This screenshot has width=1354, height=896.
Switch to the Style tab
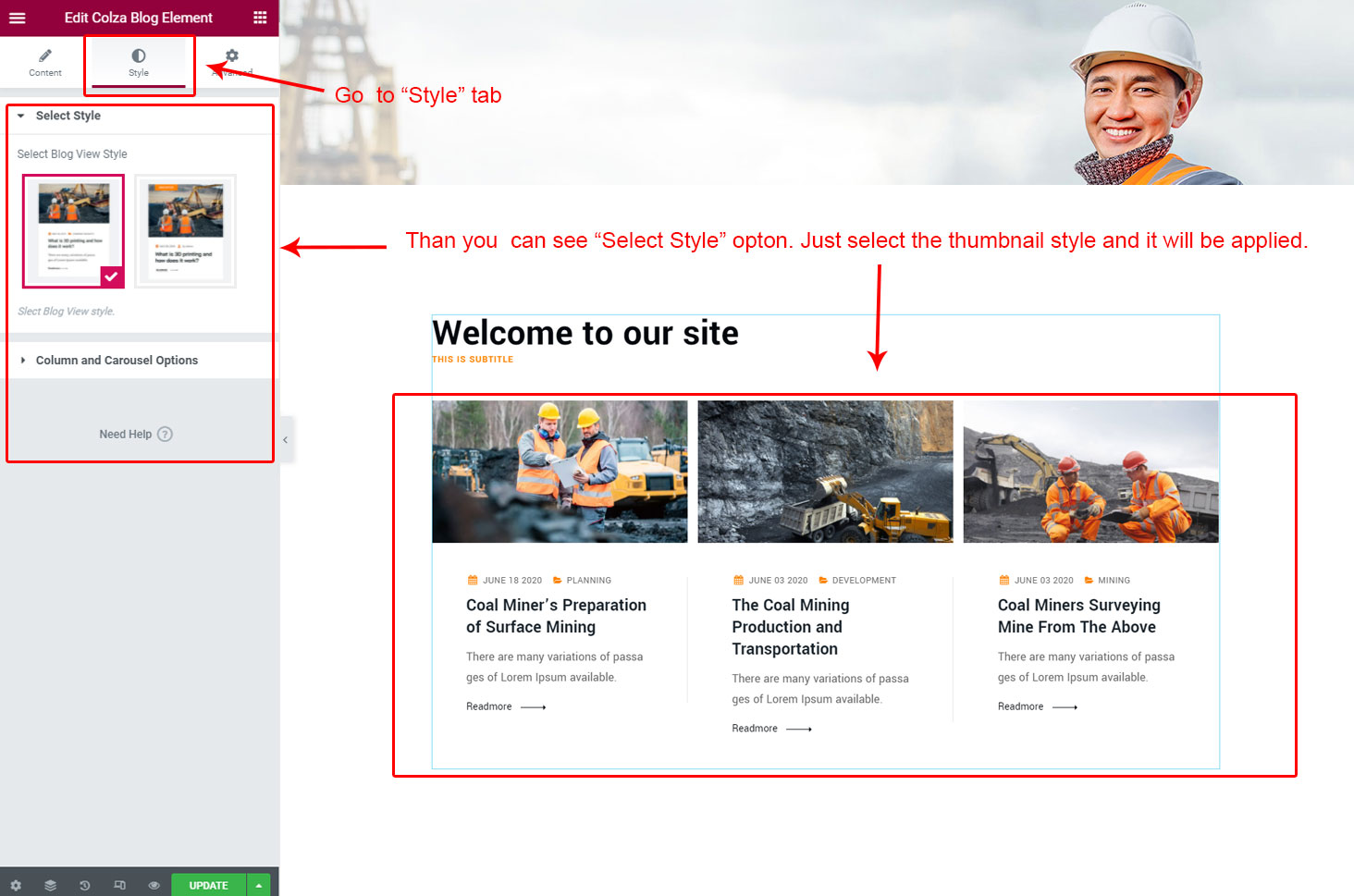coord(139,62)
